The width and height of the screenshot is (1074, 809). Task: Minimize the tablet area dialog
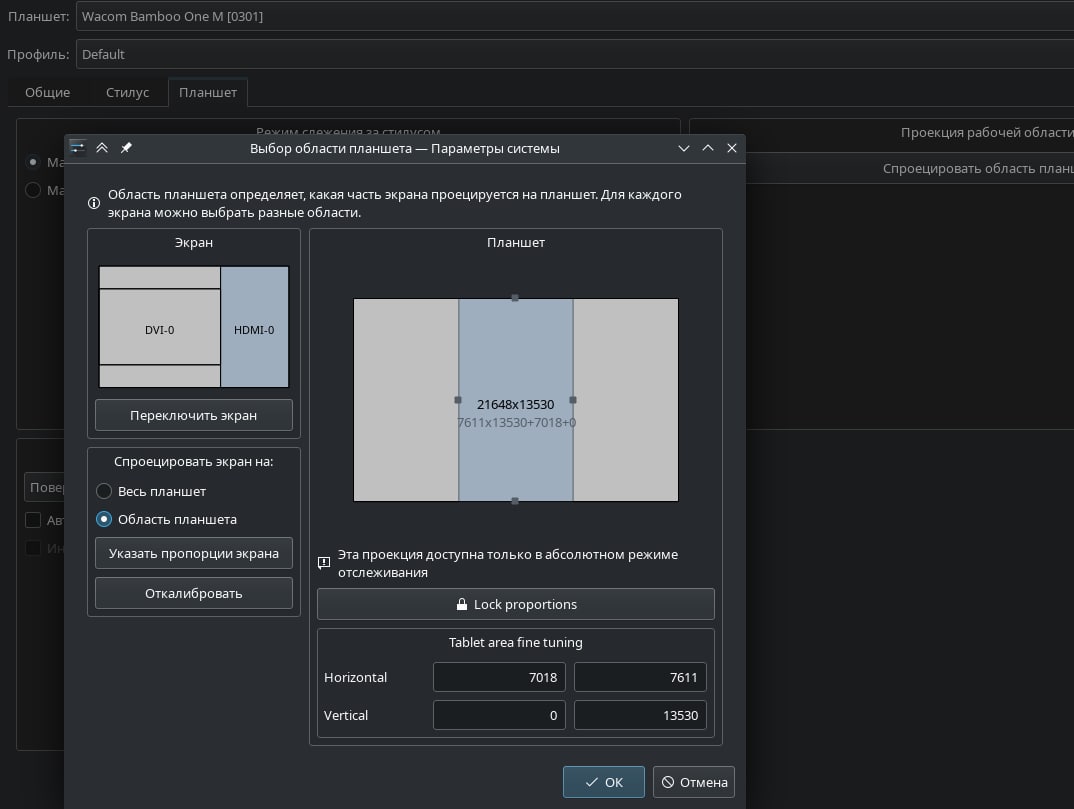pyautogui.click(x=684, y=149)
